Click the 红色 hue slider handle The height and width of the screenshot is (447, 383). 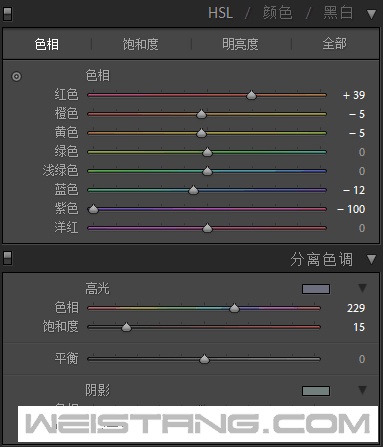click(x=251, y=95)
